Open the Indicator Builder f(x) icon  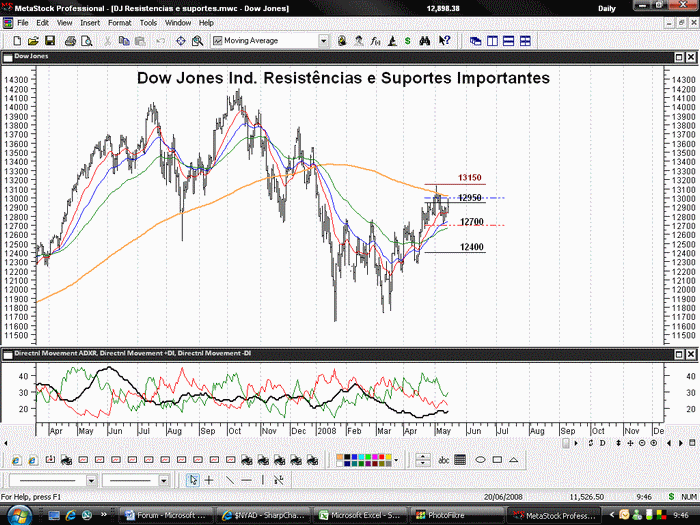[375, 41]
